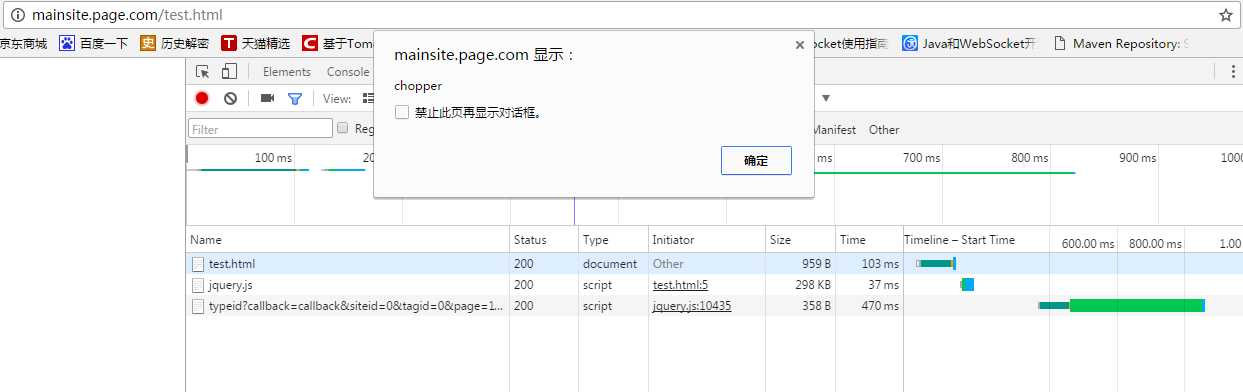
Task: Click the 358 B size cell
Action: (800, 306)
